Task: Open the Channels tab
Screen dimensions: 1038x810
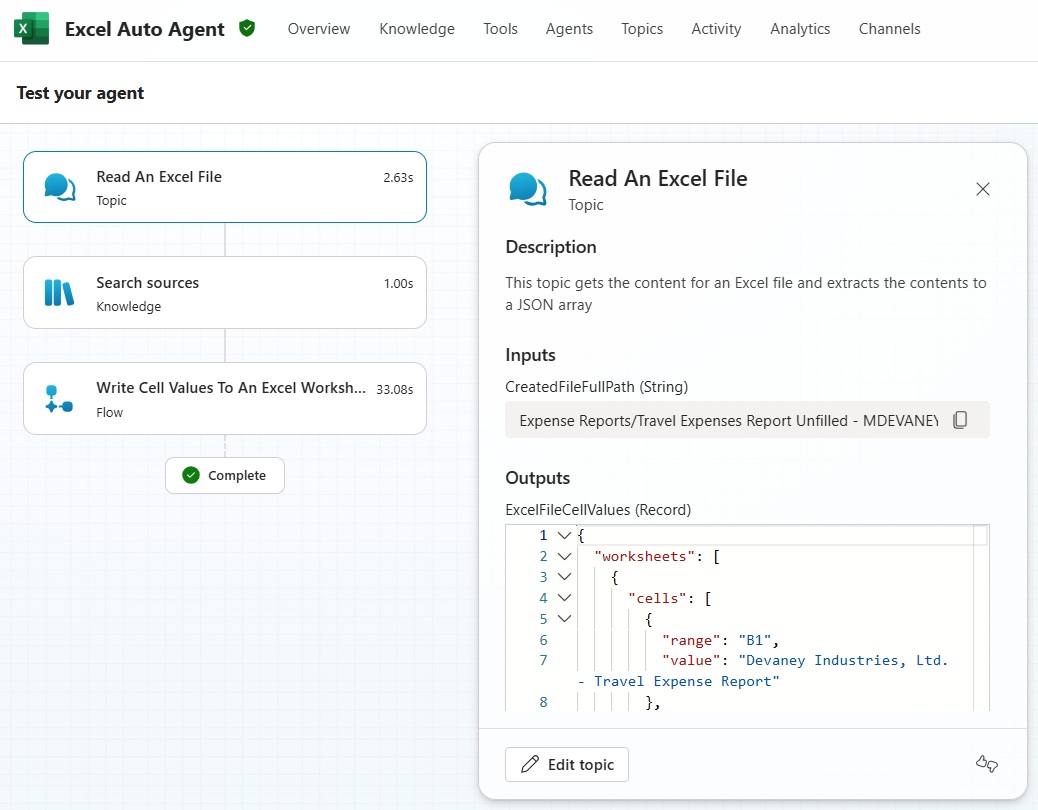Action: click(889, 29)
